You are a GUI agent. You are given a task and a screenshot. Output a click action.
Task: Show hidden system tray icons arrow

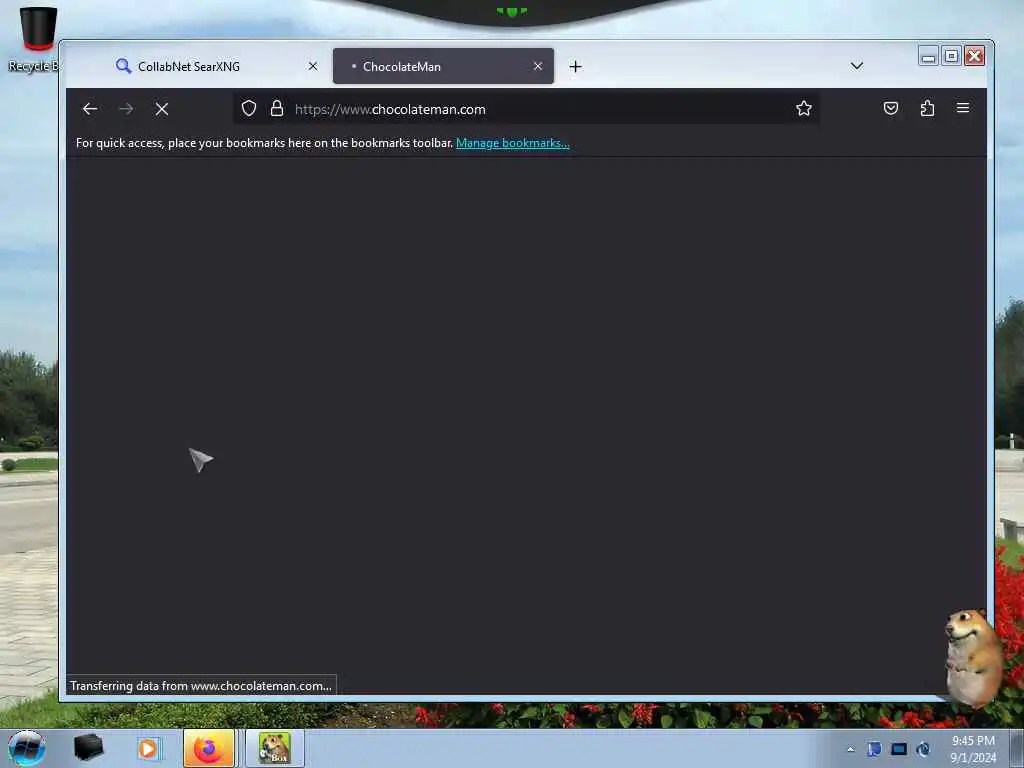[x=850, y=750]
